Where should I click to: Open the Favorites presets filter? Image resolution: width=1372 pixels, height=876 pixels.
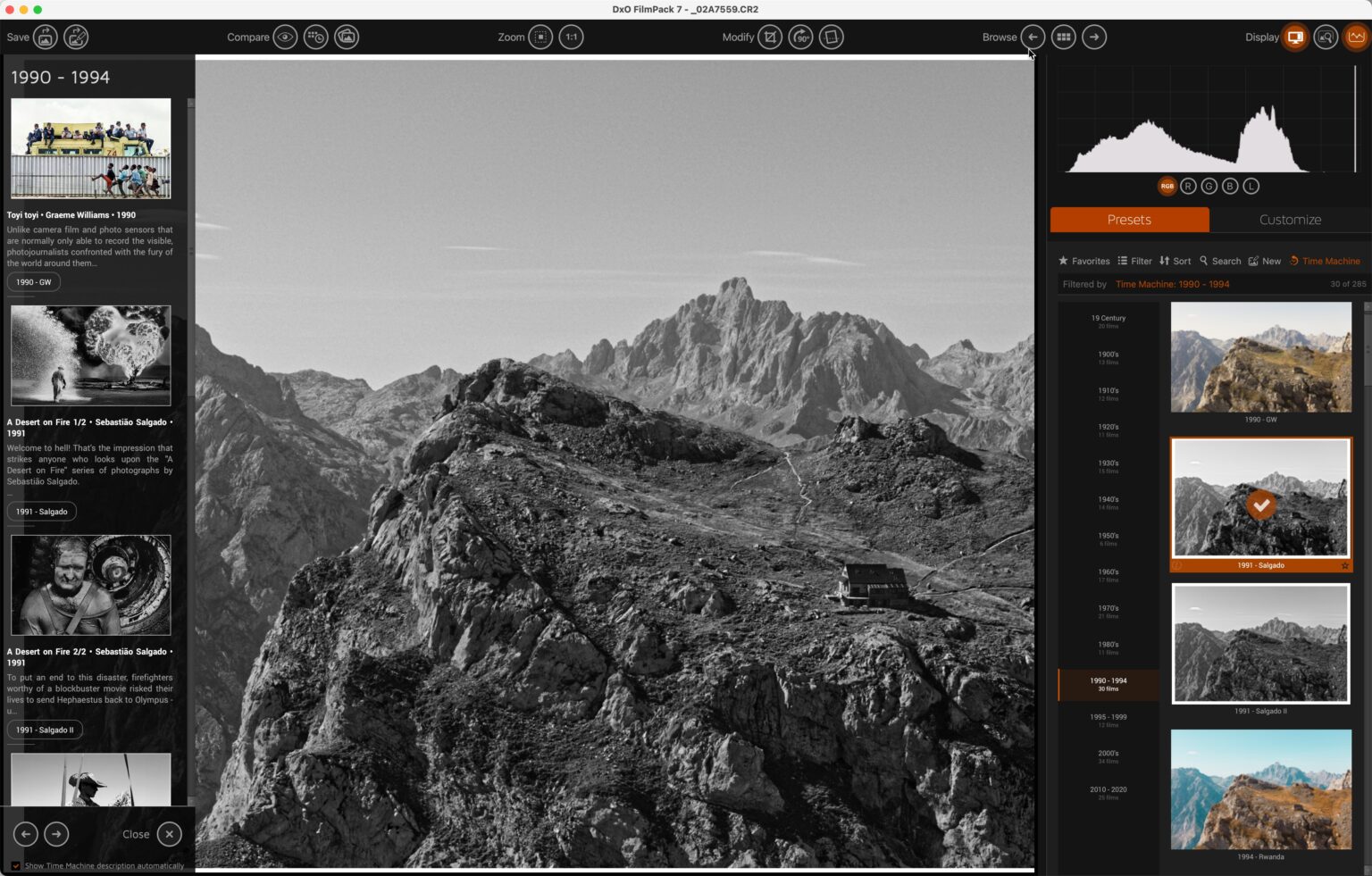click(x=1083, y=261)
